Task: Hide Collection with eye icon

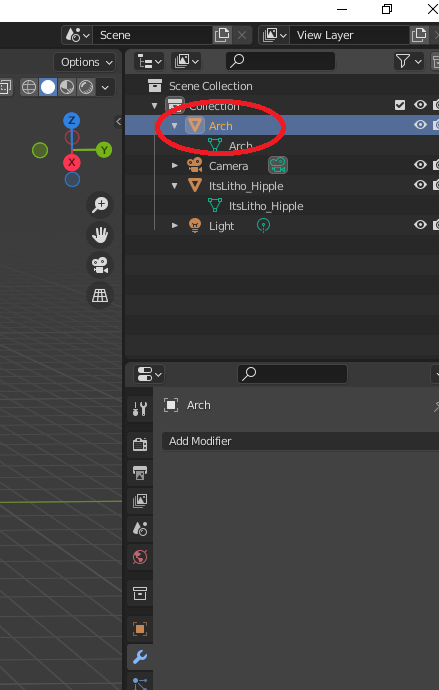Action: (420, 105)
